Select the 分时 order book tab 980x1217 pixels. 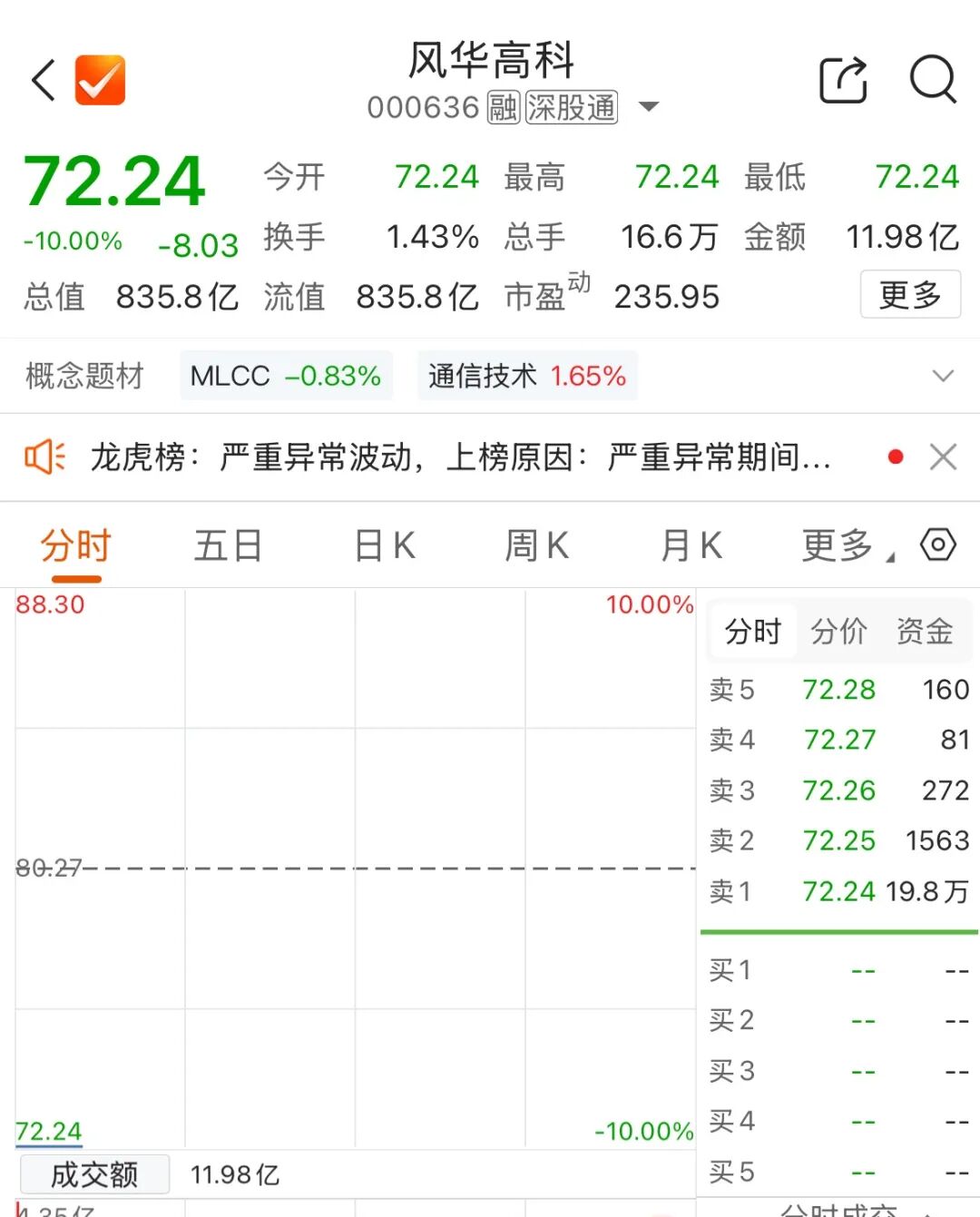click(752, 631)
